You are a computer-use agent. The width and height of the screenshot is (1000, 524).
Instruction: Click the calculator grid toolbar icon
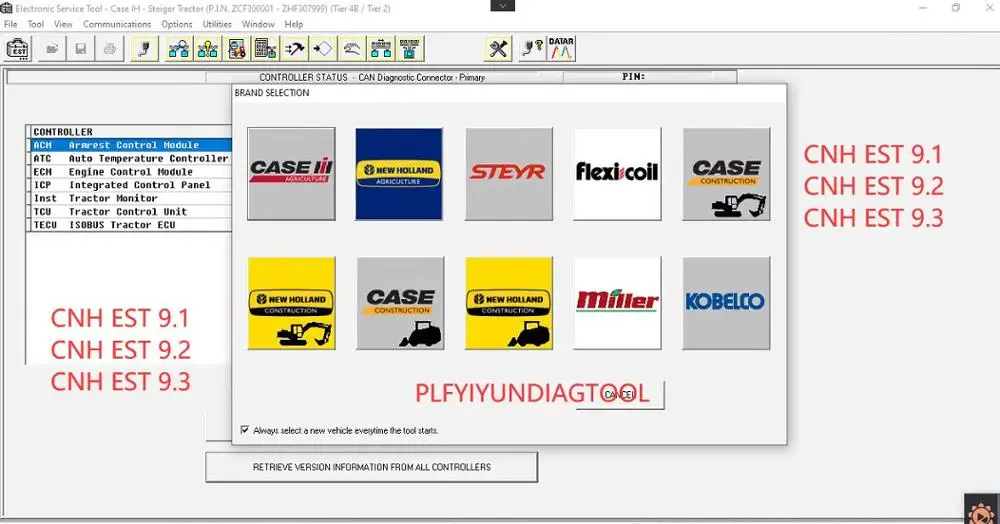tap(265, 49)
